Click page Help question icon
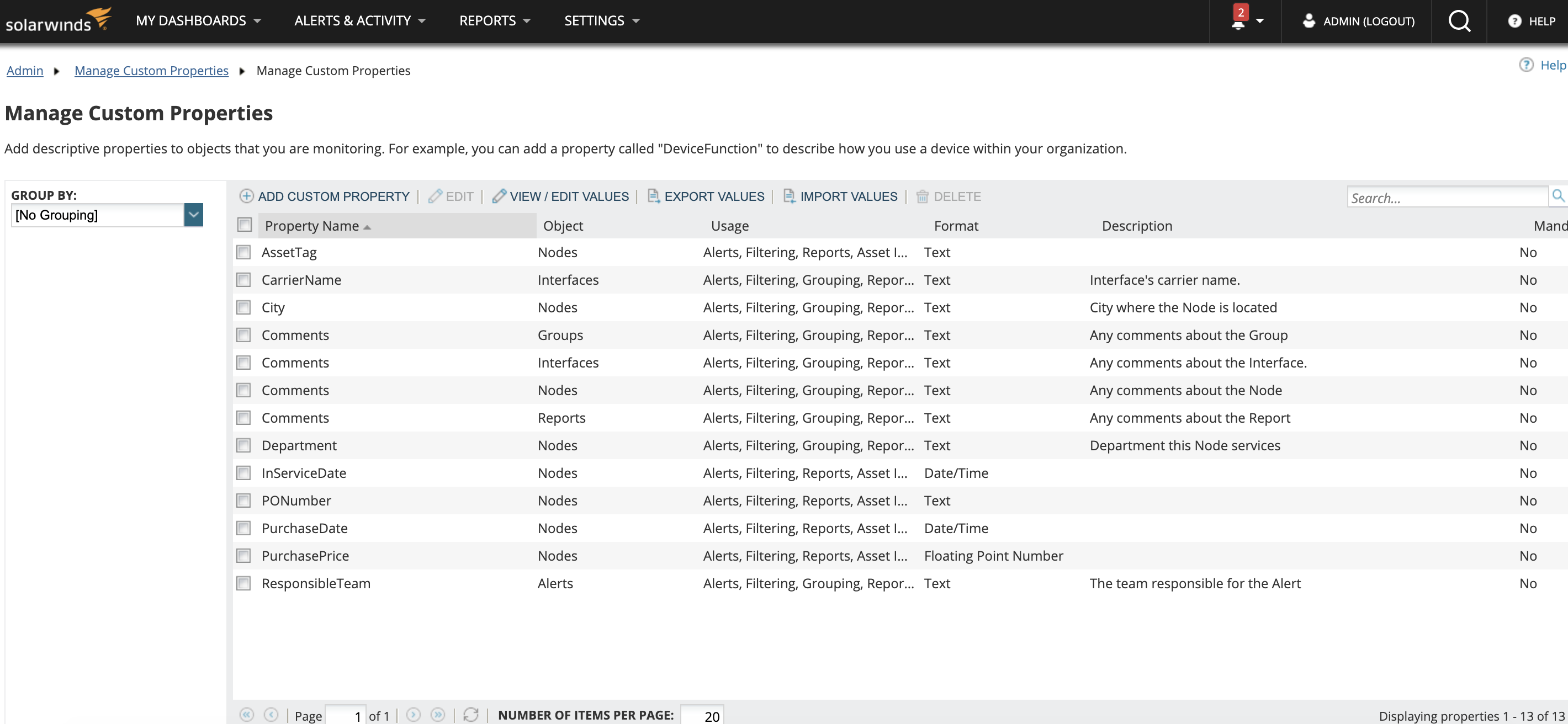The width and height of the screenshot is (1568, 724). 1526,65
